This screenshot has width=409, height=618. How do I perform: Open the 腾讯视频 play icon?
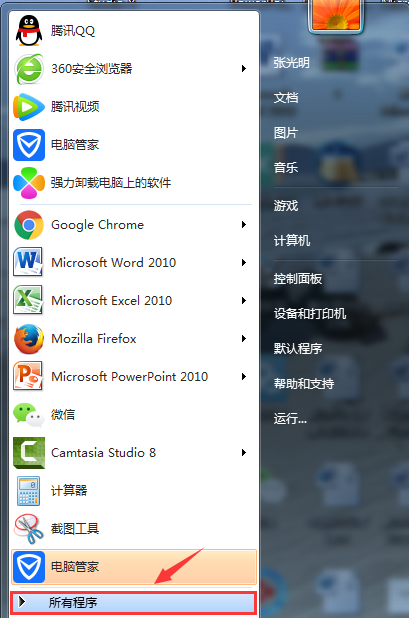point(29,107)
